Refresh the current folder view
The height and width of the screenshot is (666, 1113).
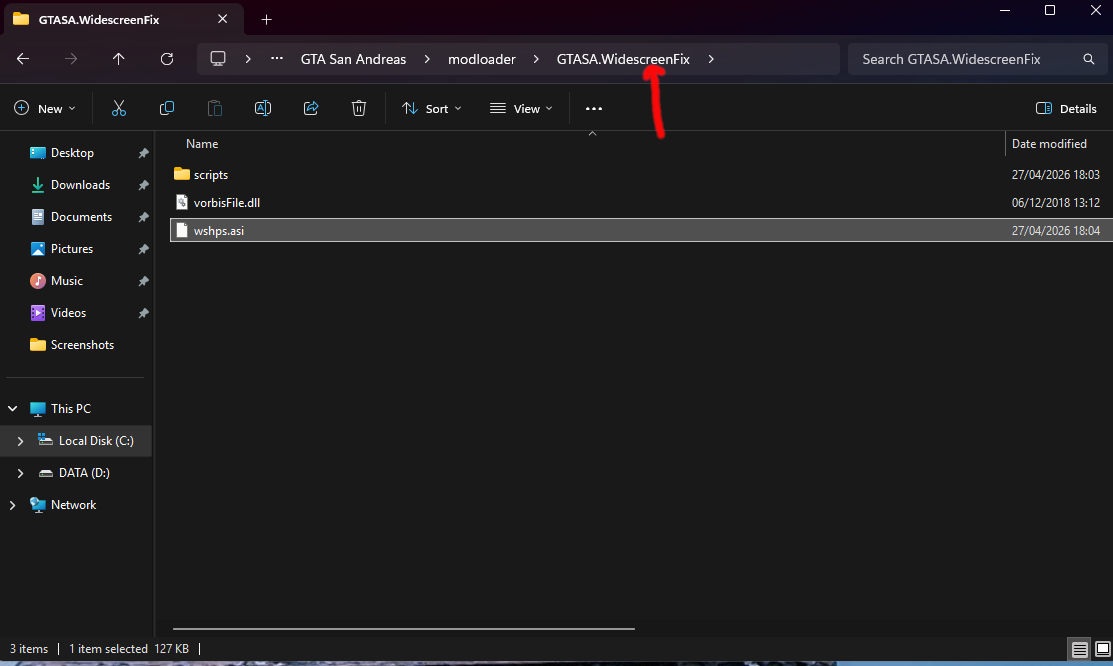point(167,59)
